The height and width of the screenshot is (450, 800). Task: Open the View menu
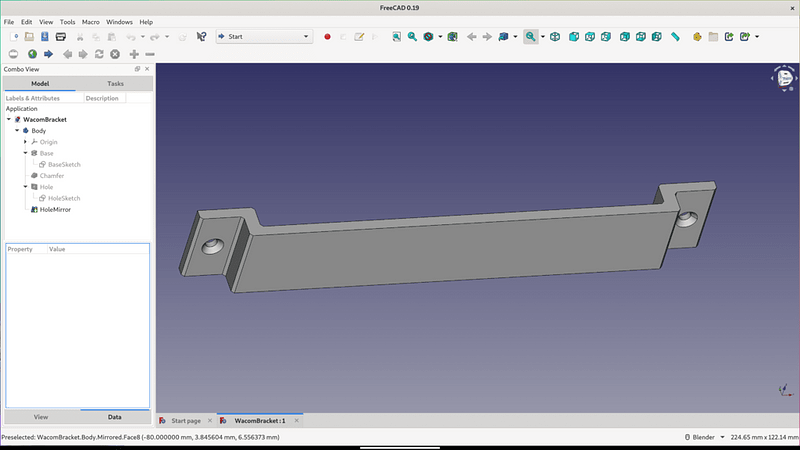(46, 22)
